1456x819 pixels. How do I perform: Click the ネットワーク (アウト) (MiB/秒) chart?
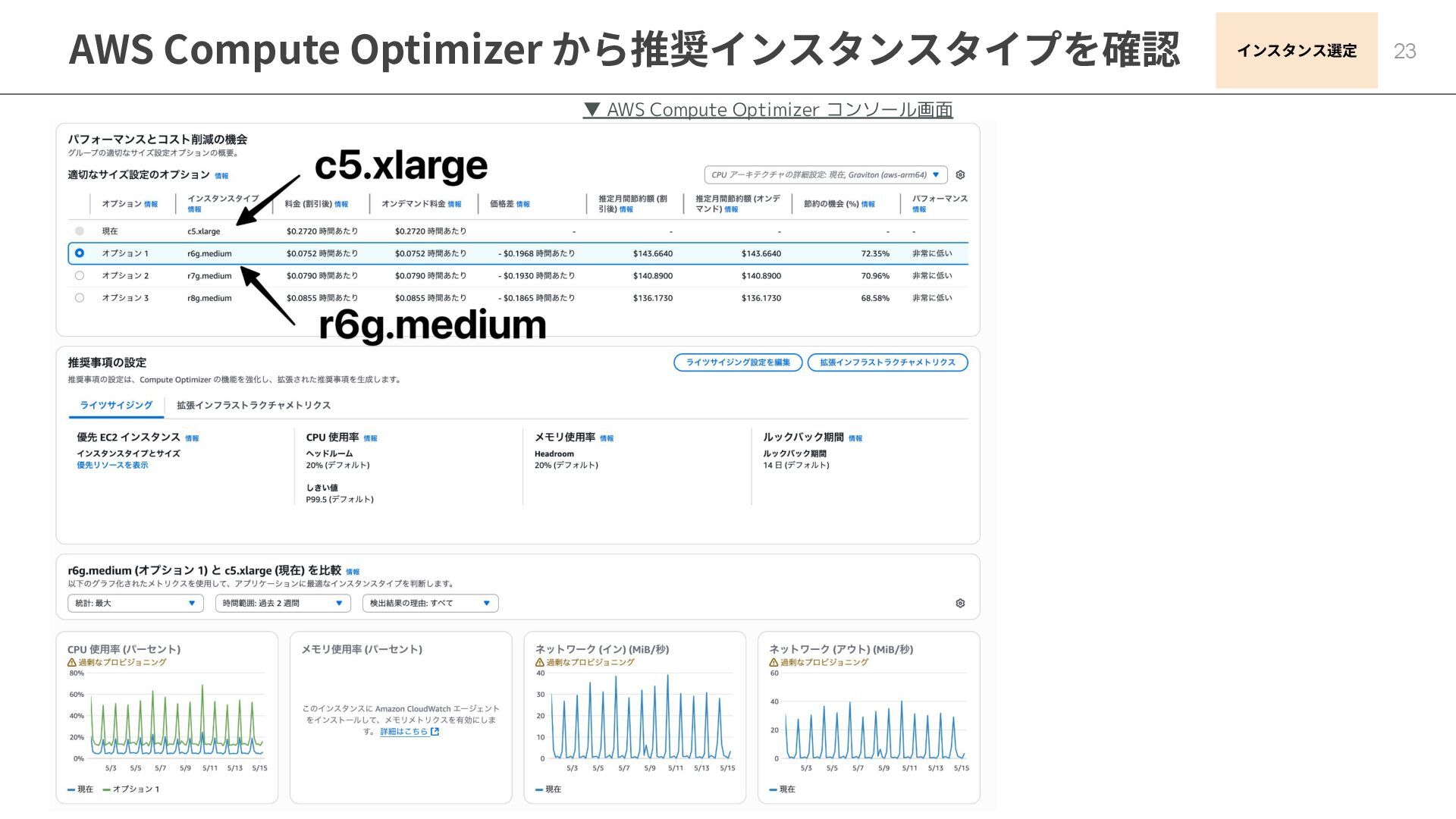869,717
